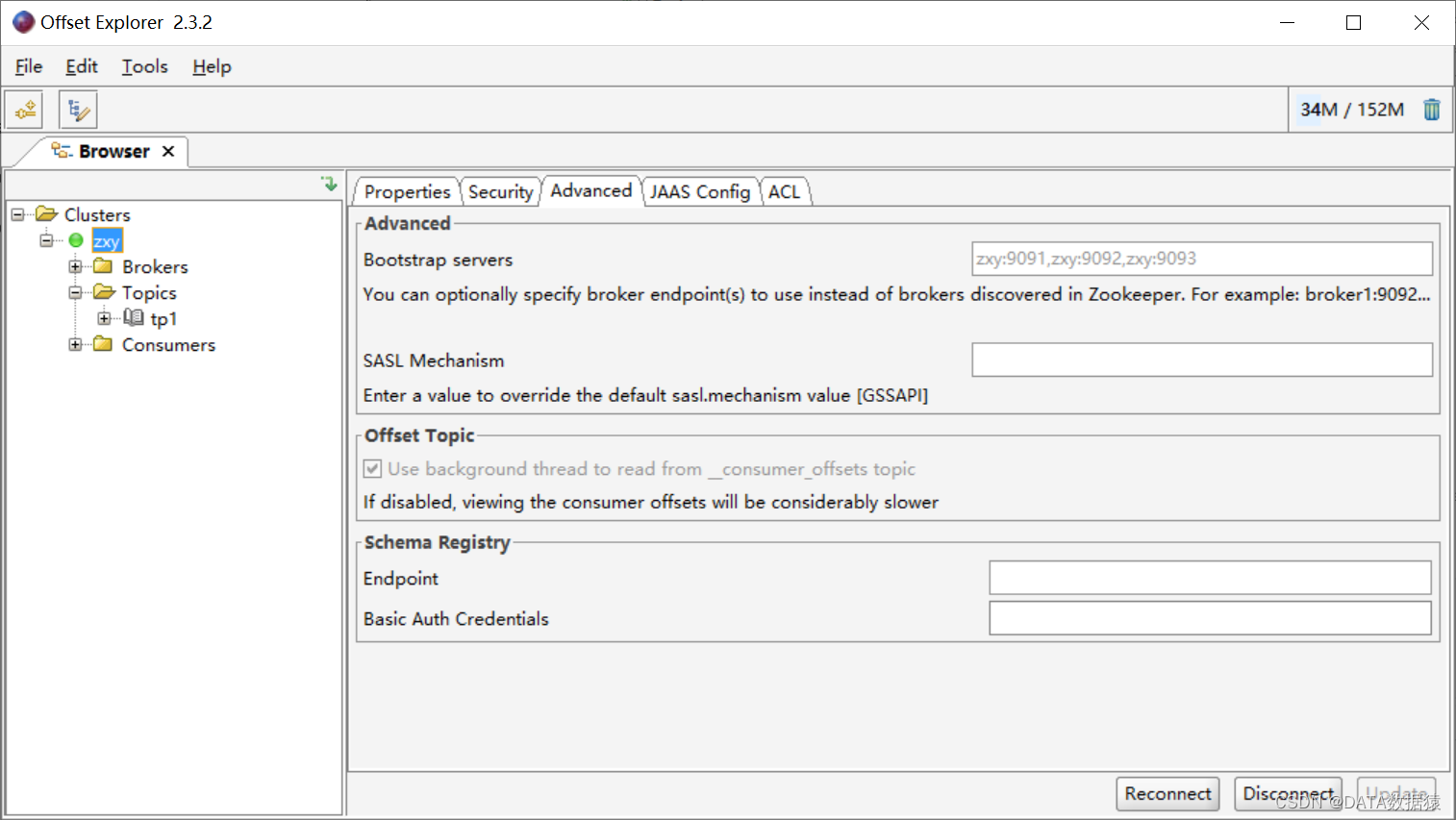Open the File menu
1456x820 pixels.
click(x=29, y=66)
